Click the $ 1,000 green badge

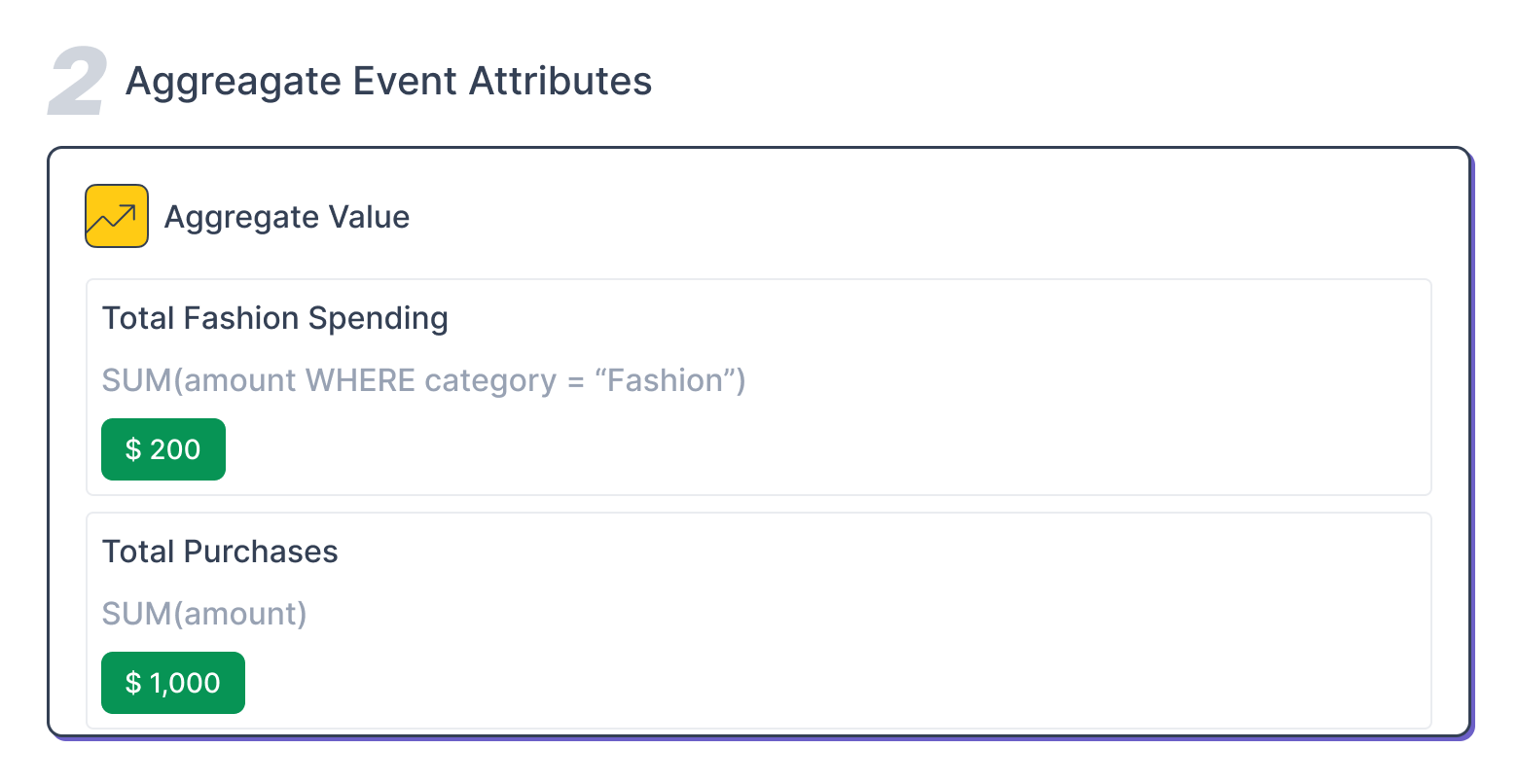tap(173, 683)
